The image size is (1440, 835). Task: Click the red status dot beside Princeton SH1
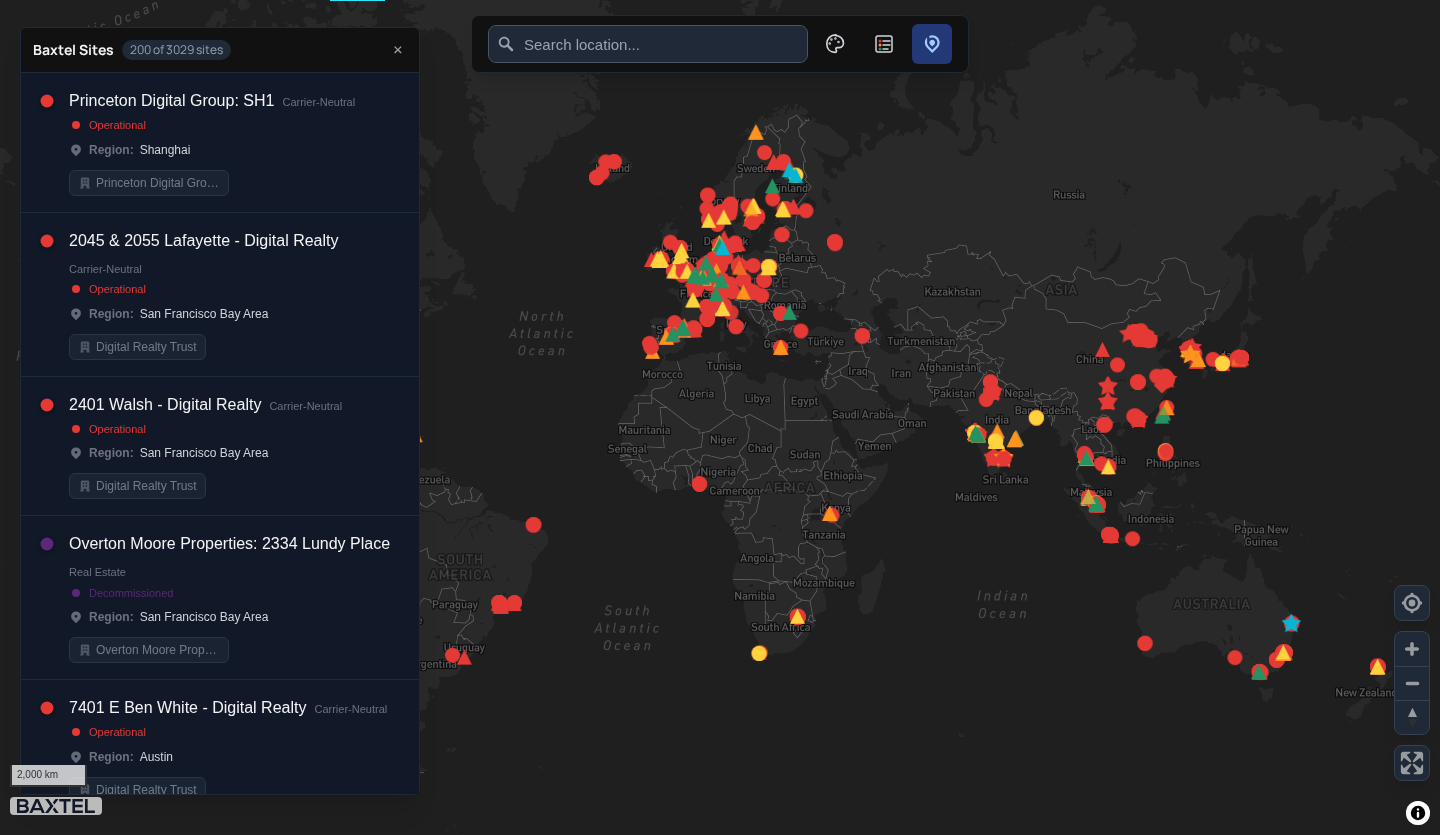click(47, 101)
